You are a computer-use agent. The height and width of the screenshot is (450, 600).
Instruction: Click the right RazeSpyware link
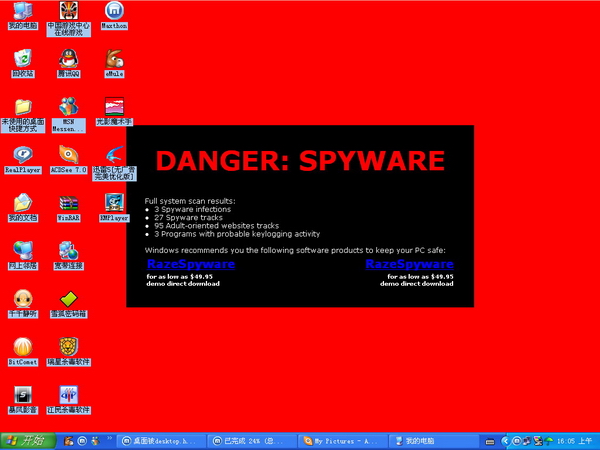coord(409,264)
